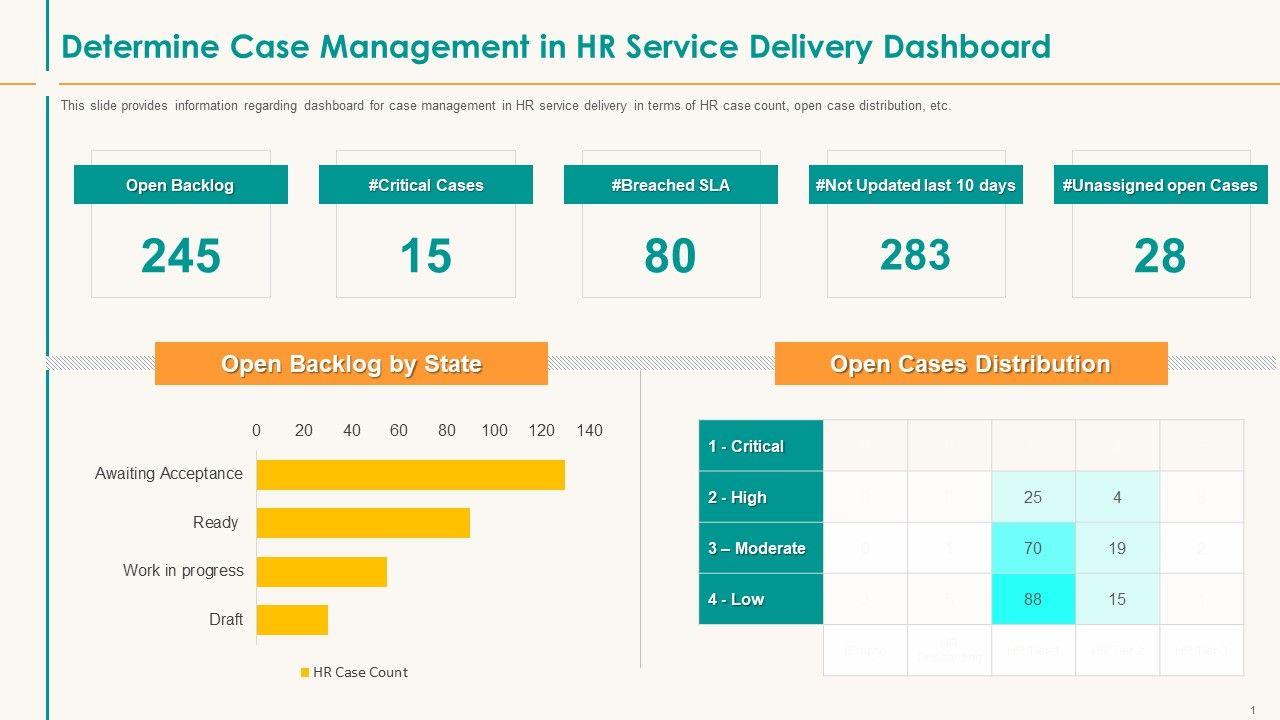Click the #Breached SLA header label
Viewport: 1280px width, 720px height.
pos(670,185)
